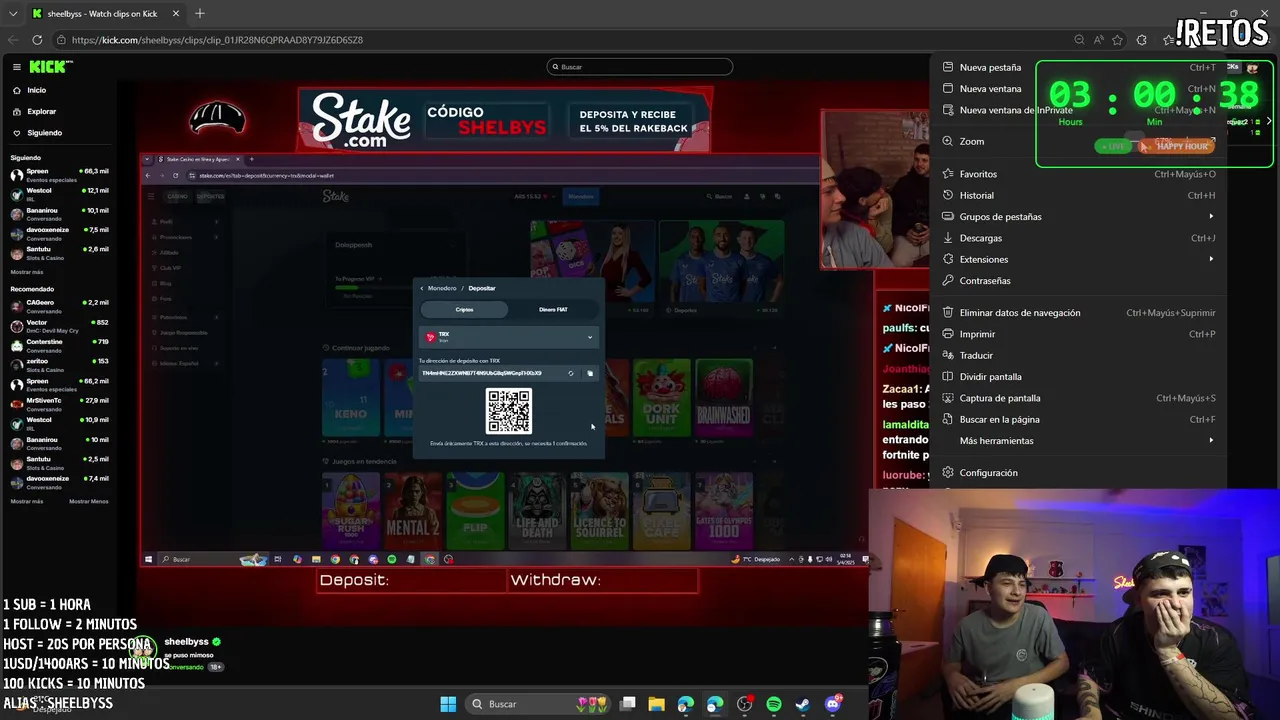The image size is (1280, 720).
Task: Open Explorar in the Kick sidebar
Action: click(x=41, y=111)
